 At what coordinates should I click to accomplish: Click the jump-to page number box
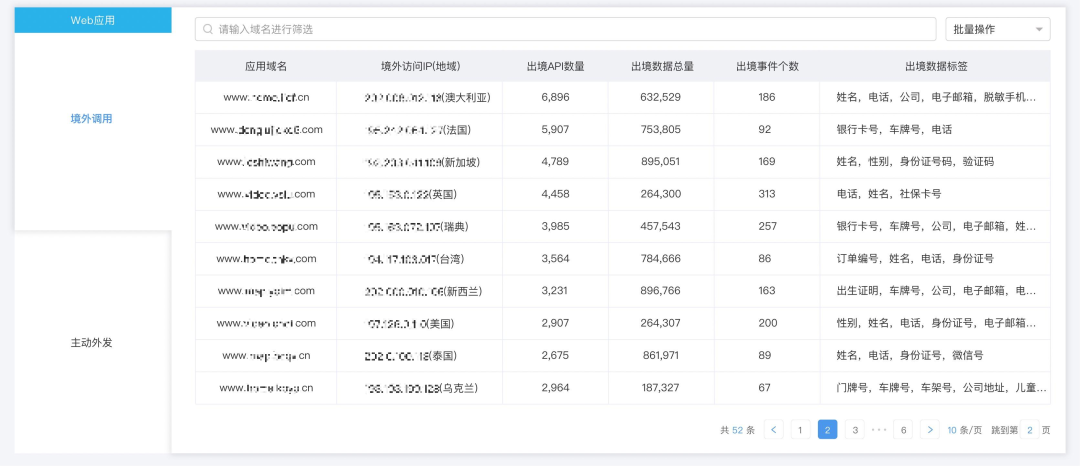(x=1030, y=430)
